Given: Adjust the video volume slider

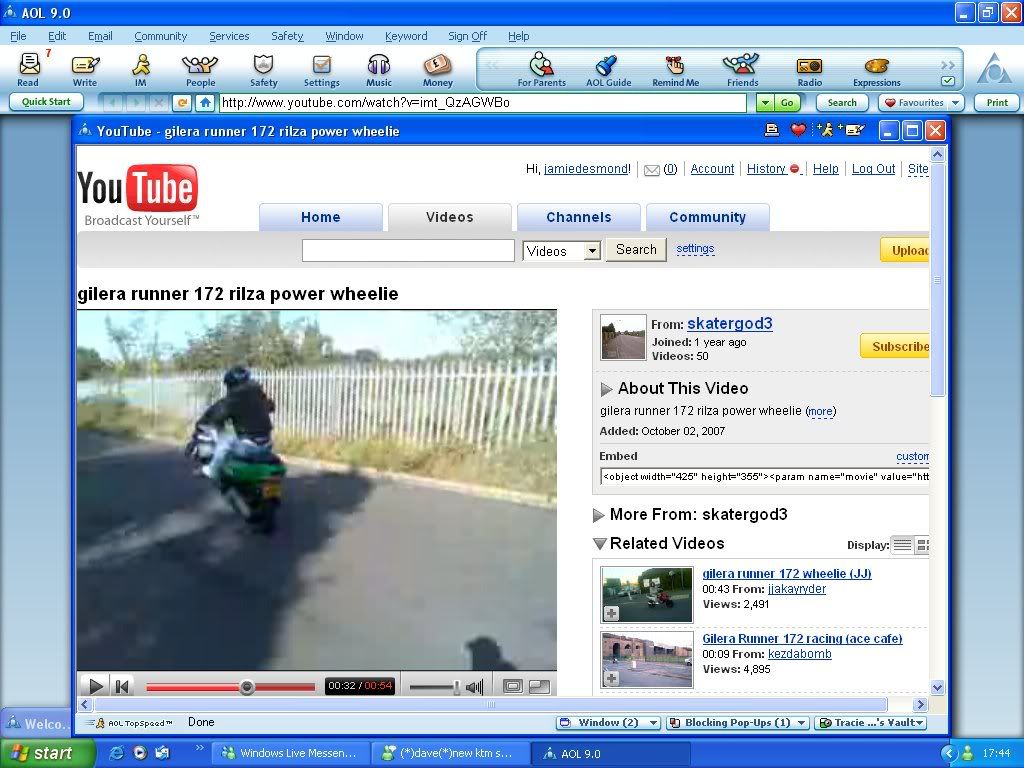Looking at the screenshot, I should [x=456, y=687].
